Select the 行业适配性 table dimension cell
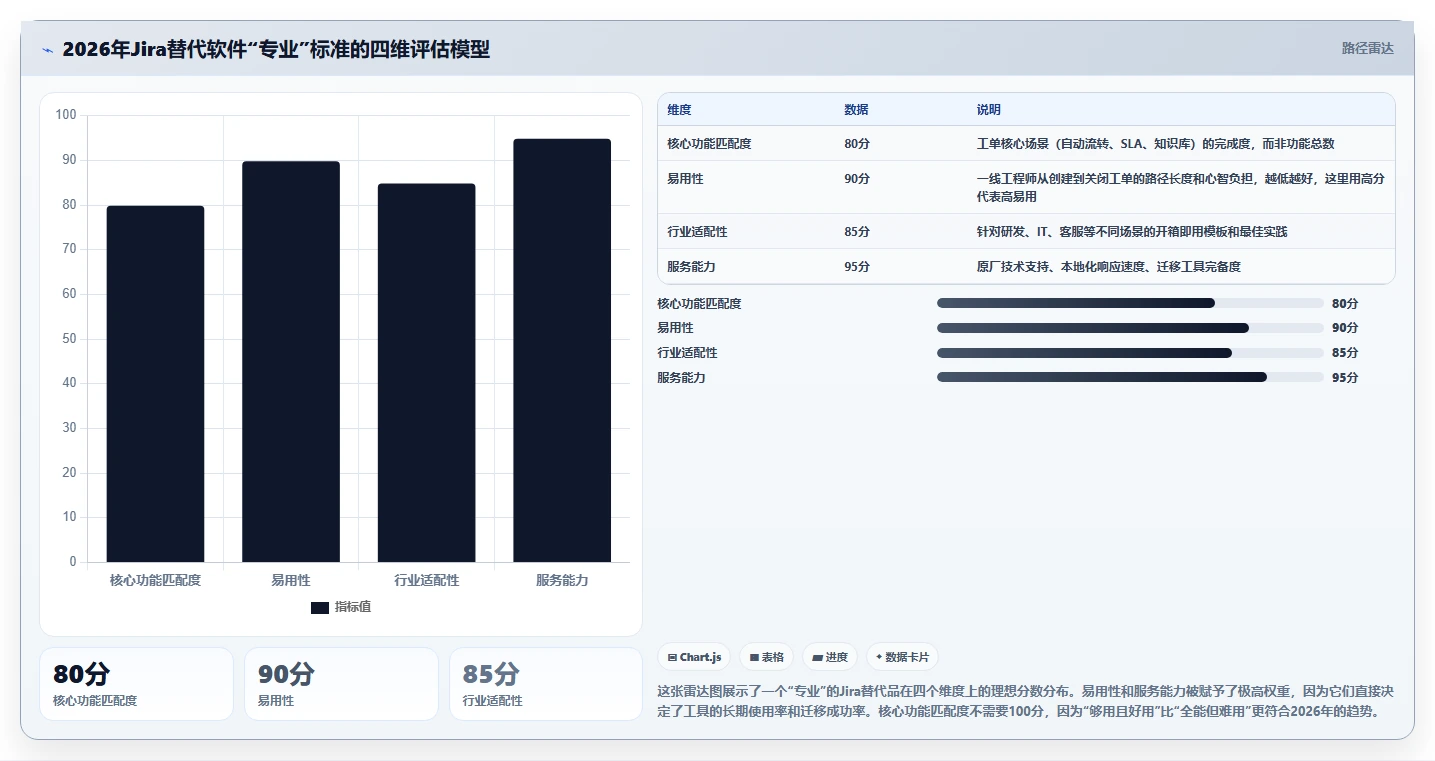 (x=746, y=231)
